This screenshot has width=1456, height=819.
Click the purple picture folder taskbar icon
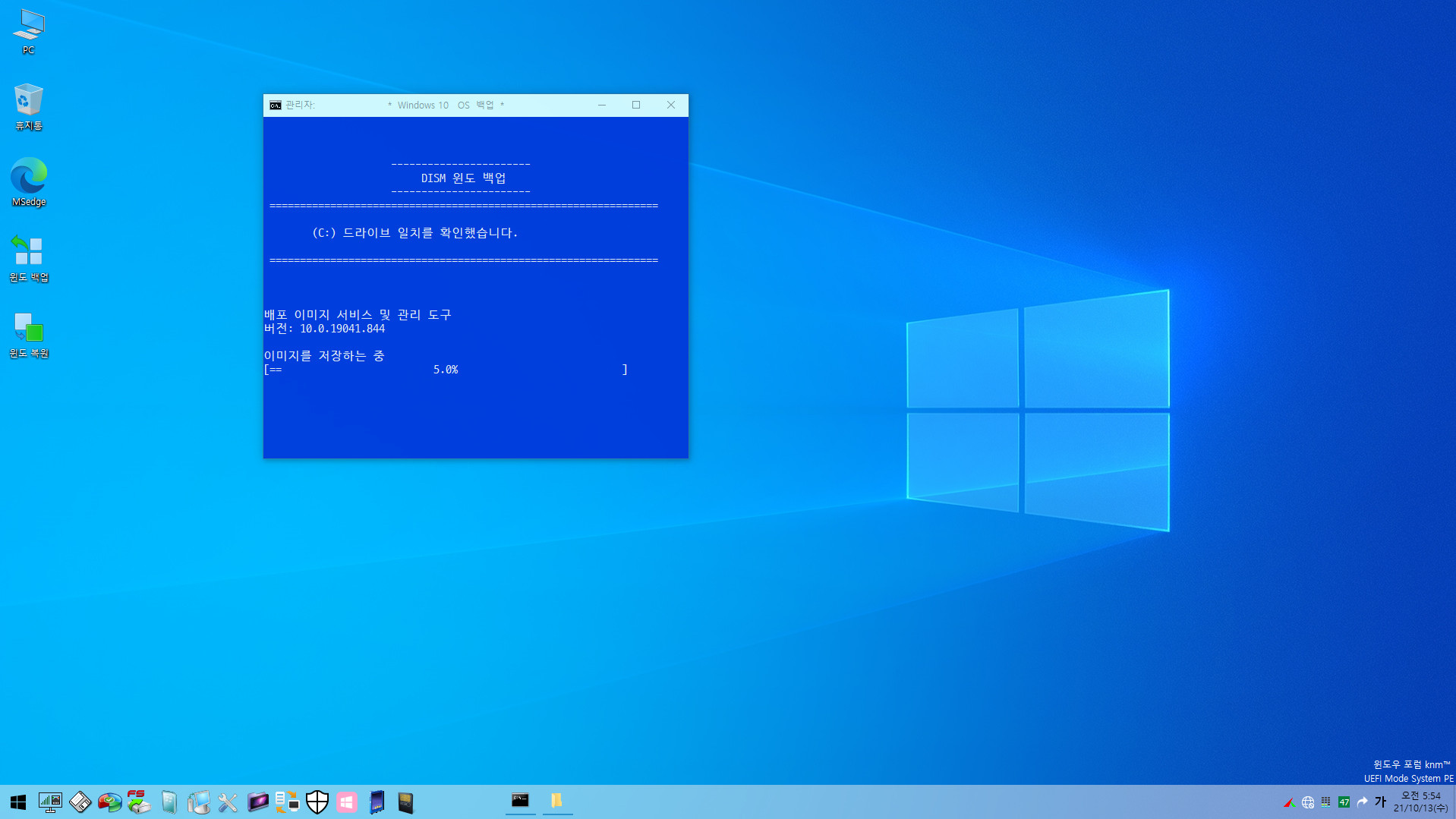257,802
